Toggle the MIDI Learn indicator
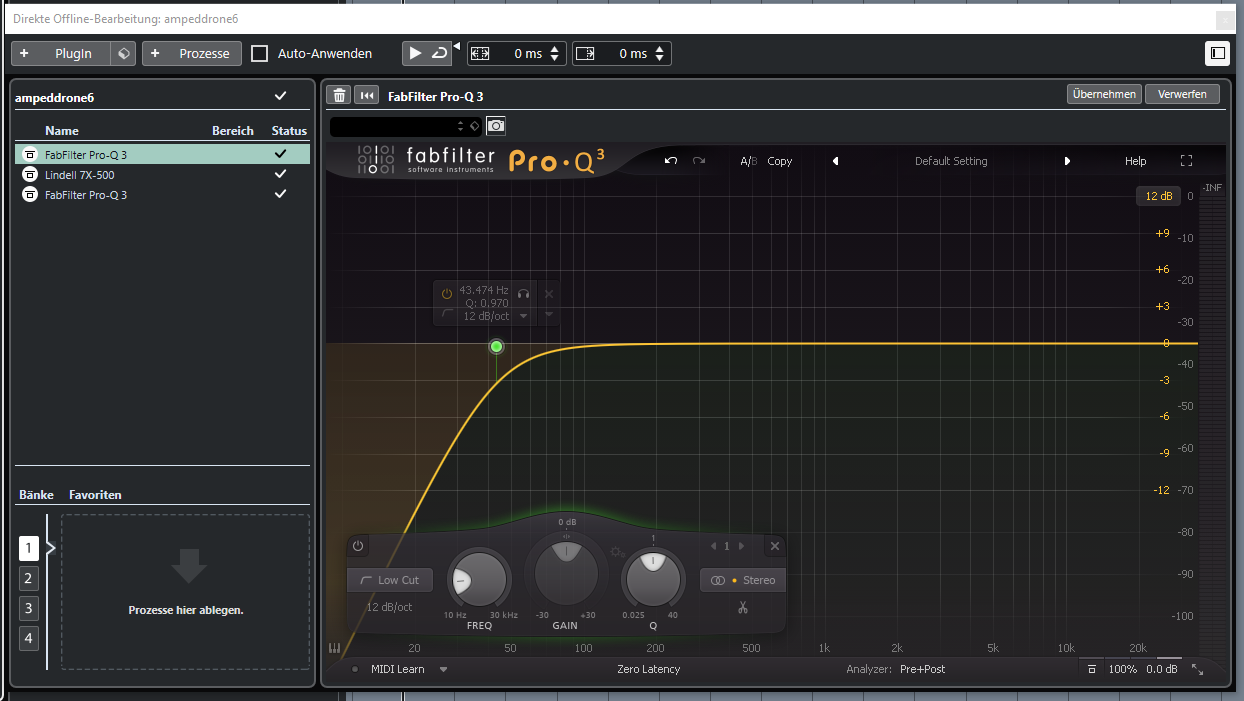 click(x=354, y=669)
